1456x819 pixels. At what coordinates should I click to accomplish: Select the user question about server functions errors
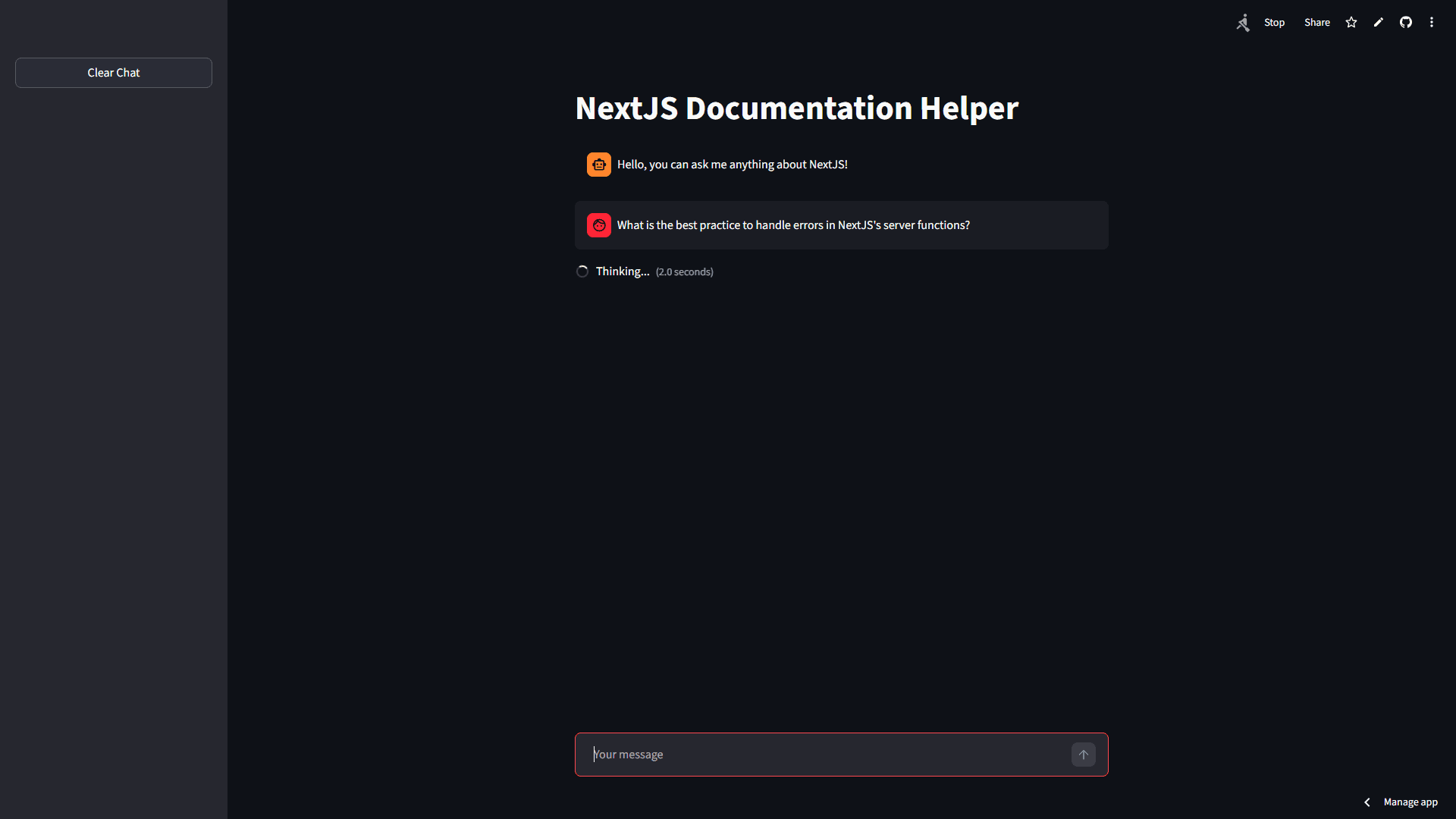pos(793,225)
